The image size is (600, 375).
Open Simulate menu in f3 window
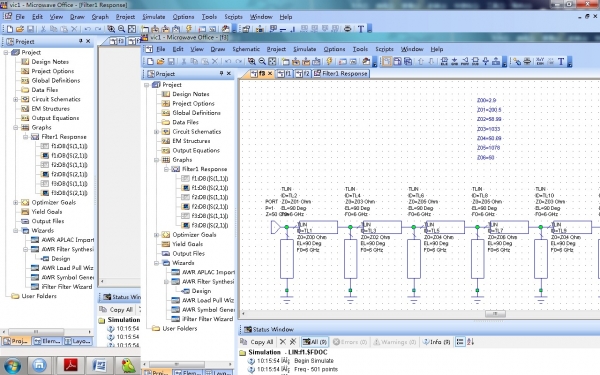click(x=305, y=49)
